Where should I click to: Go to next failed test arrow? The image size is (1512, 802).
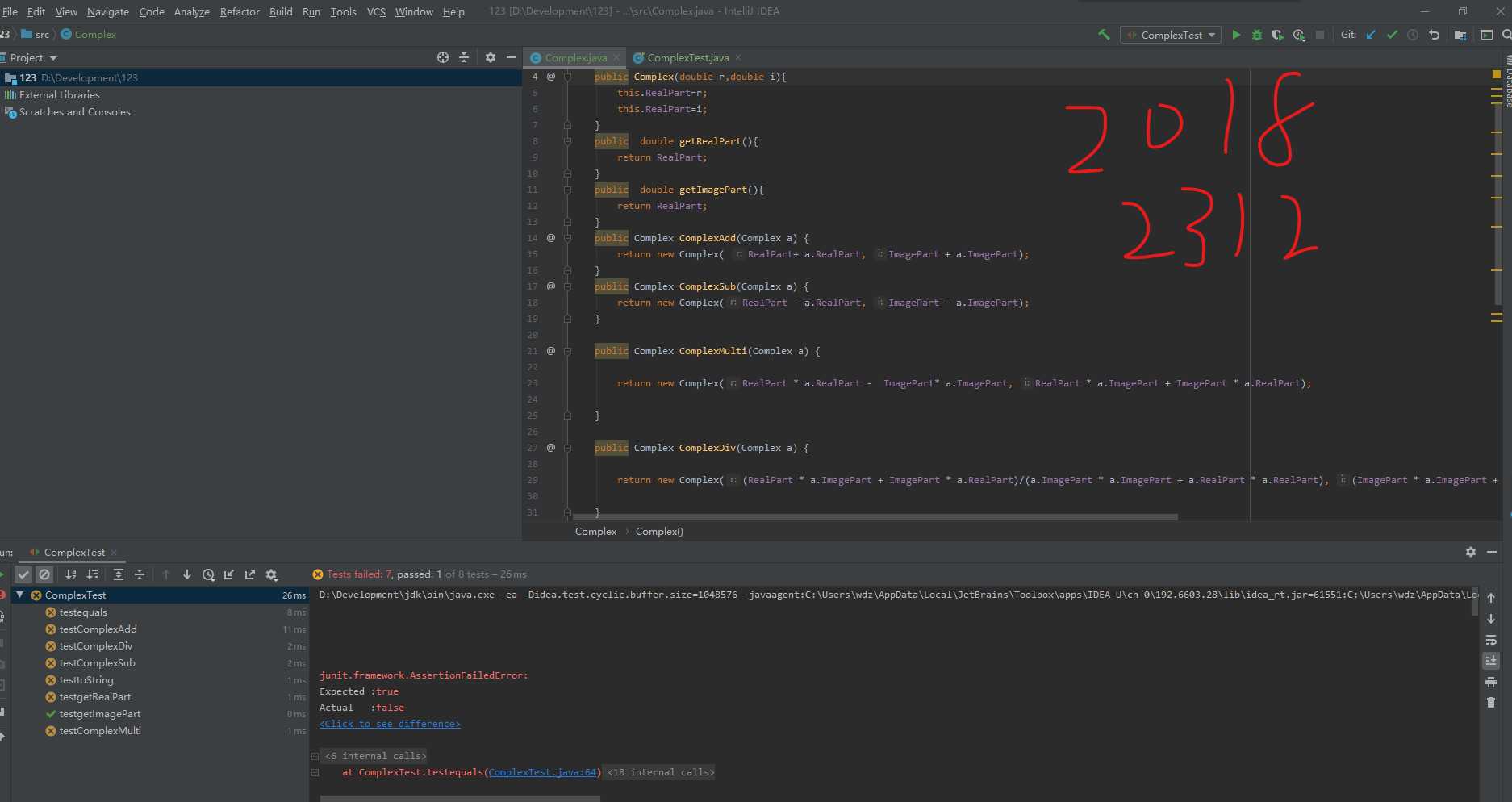187,574
